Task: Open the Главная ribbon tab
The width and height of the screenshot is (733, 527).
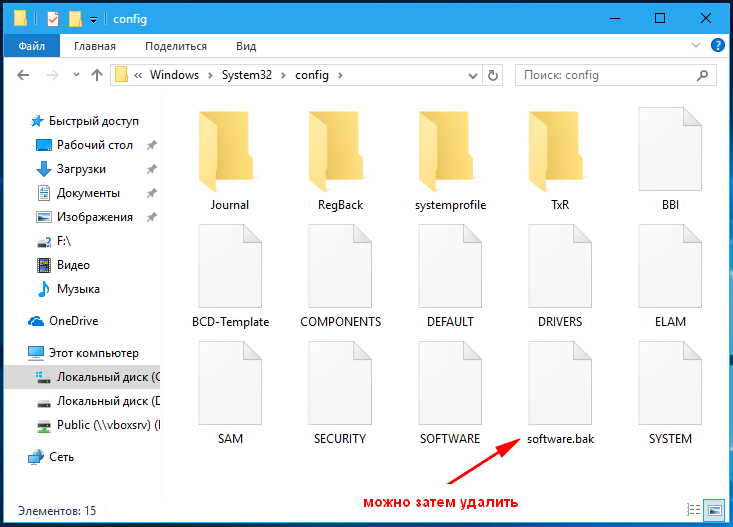Action: pyautogui.click(x=95, y=46)
